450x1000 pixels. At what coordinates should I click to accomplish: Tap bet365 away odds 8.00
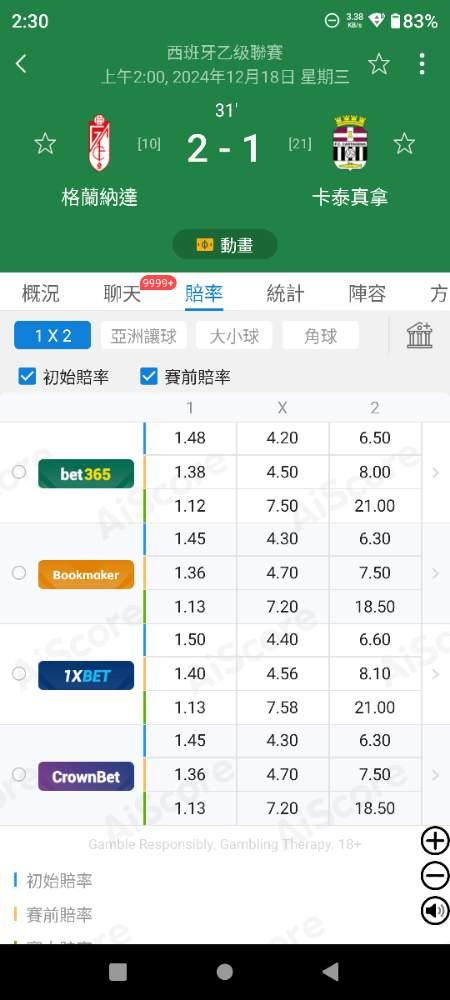click(375, 472)
